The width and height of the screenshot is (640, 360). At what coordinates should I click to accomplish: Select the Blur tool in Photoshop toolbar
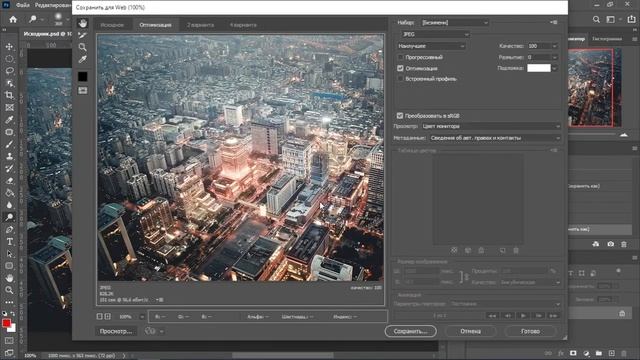pyautogui.click(x=9, y=205)
